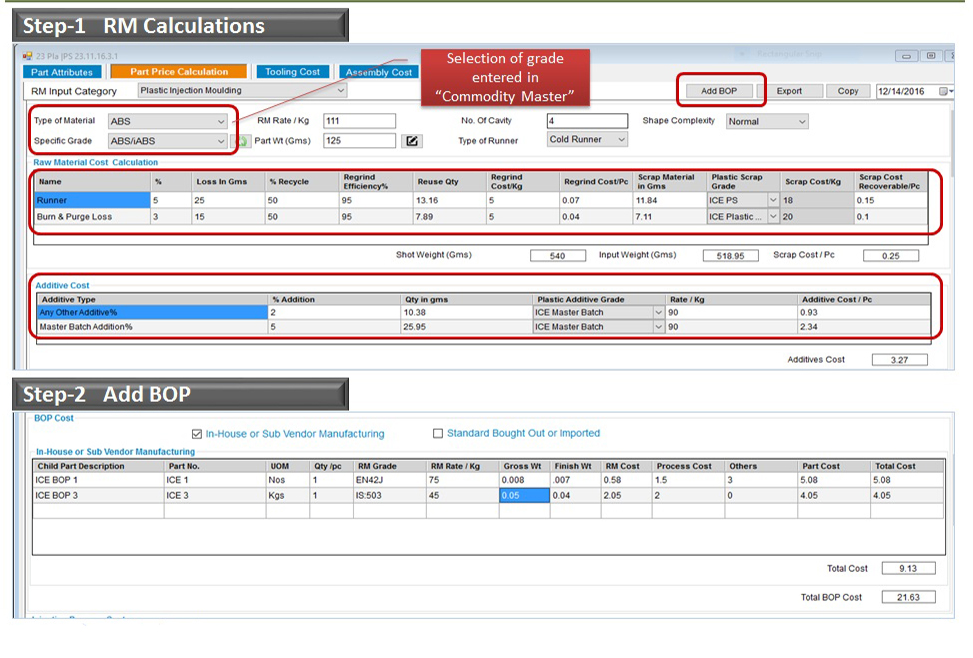Viewport: 973px width, 658px height.
Task: Click the refresh icon next to Specific Grade
Action: click(243, 142)
